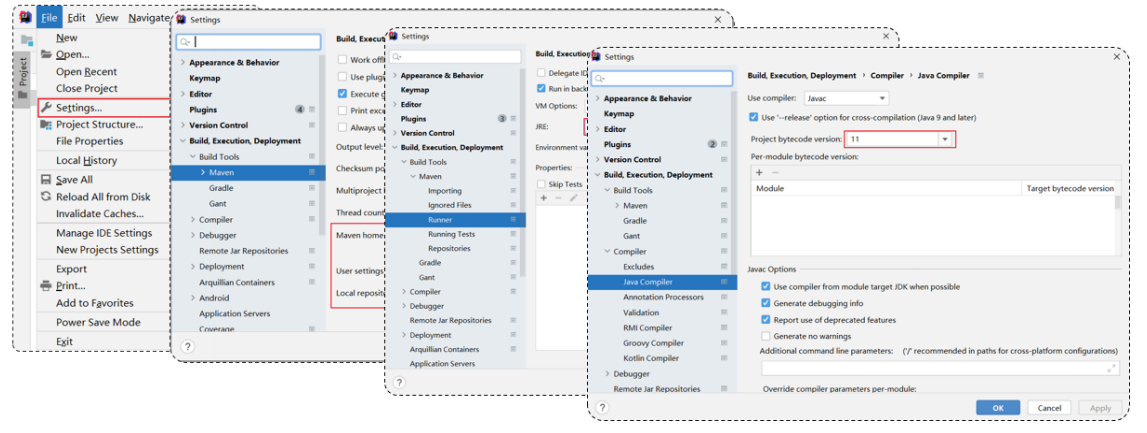This screenshot has height=433, width=1147.
Task: Focus search field in Java Compiler Settings window
Action: point(663,78)
